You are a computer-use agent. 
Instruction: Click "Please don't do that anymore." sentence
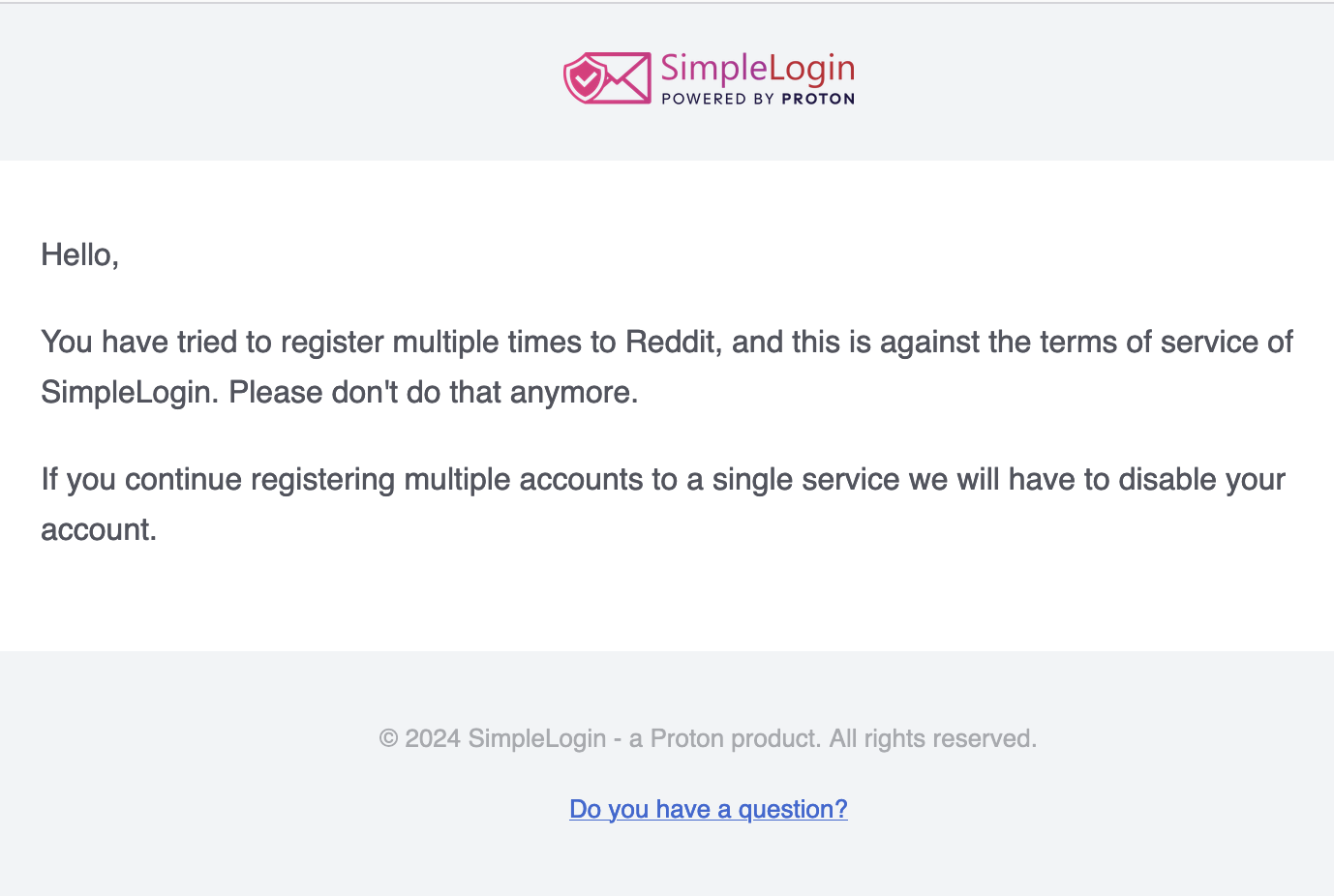[433, 392]
